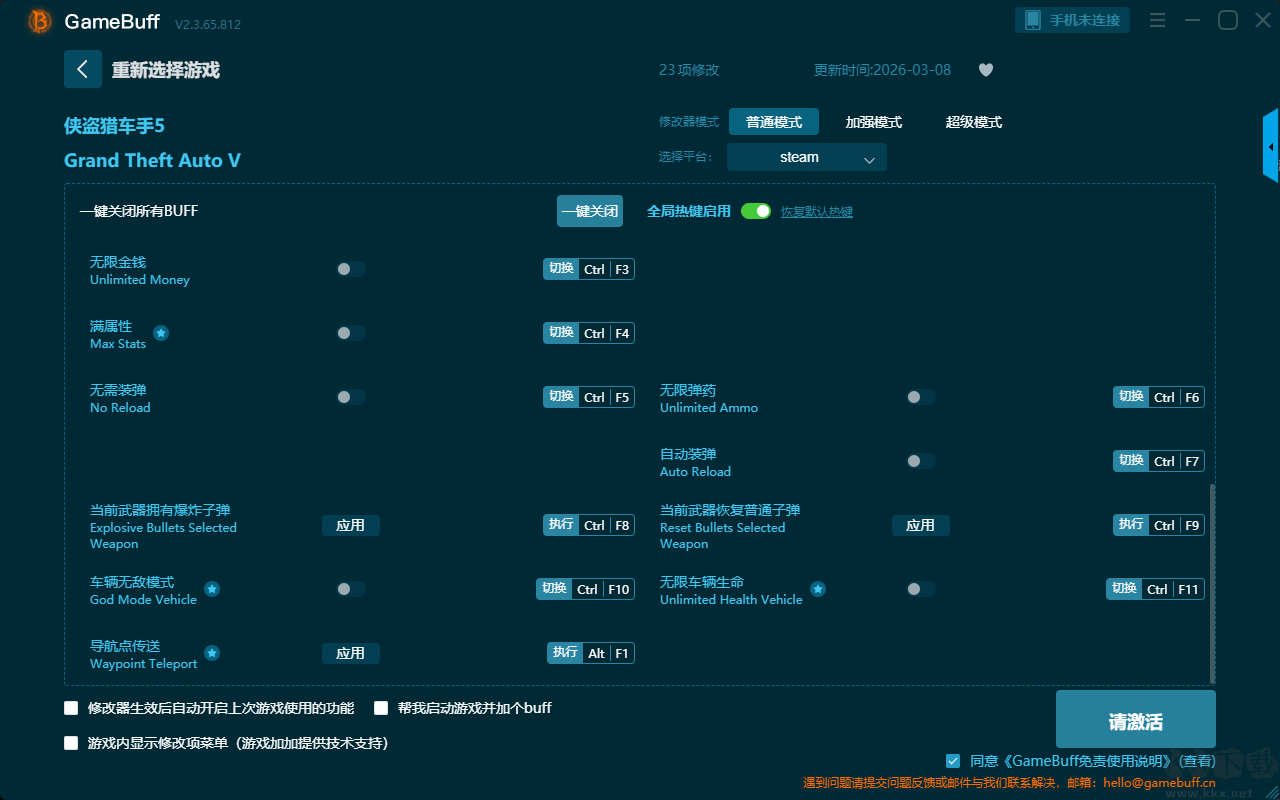
Task: Switch to enhanced mode tab (加强模式)
Action: 874,122
